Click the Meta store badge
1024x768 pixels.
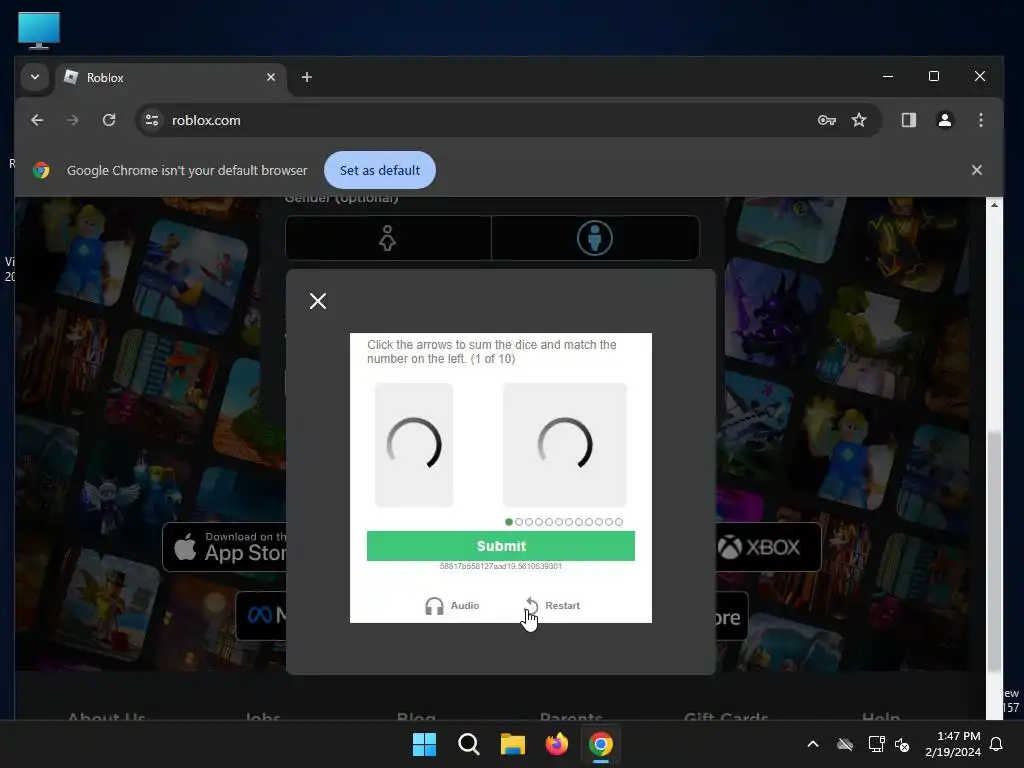(261, 615)
